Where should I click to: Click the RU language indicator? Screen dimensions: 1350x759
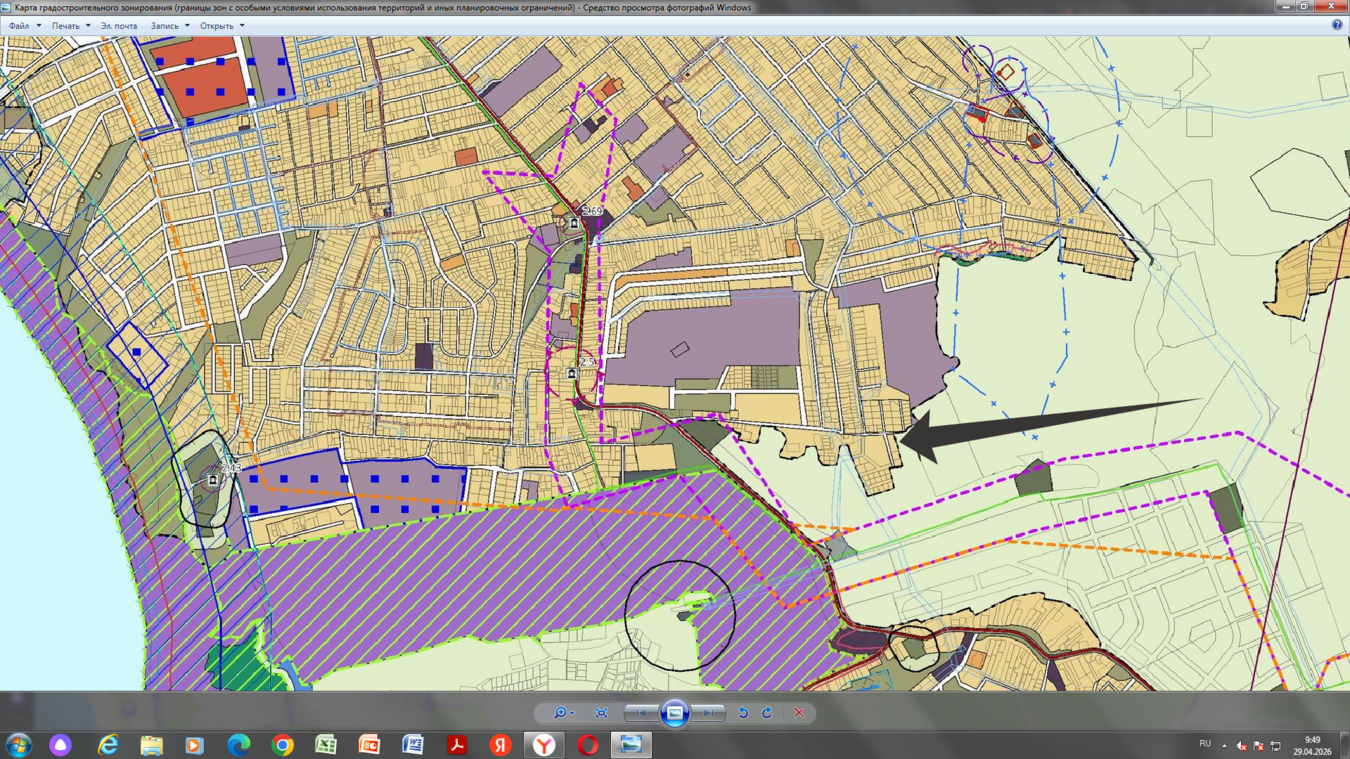coord(1205,744)
